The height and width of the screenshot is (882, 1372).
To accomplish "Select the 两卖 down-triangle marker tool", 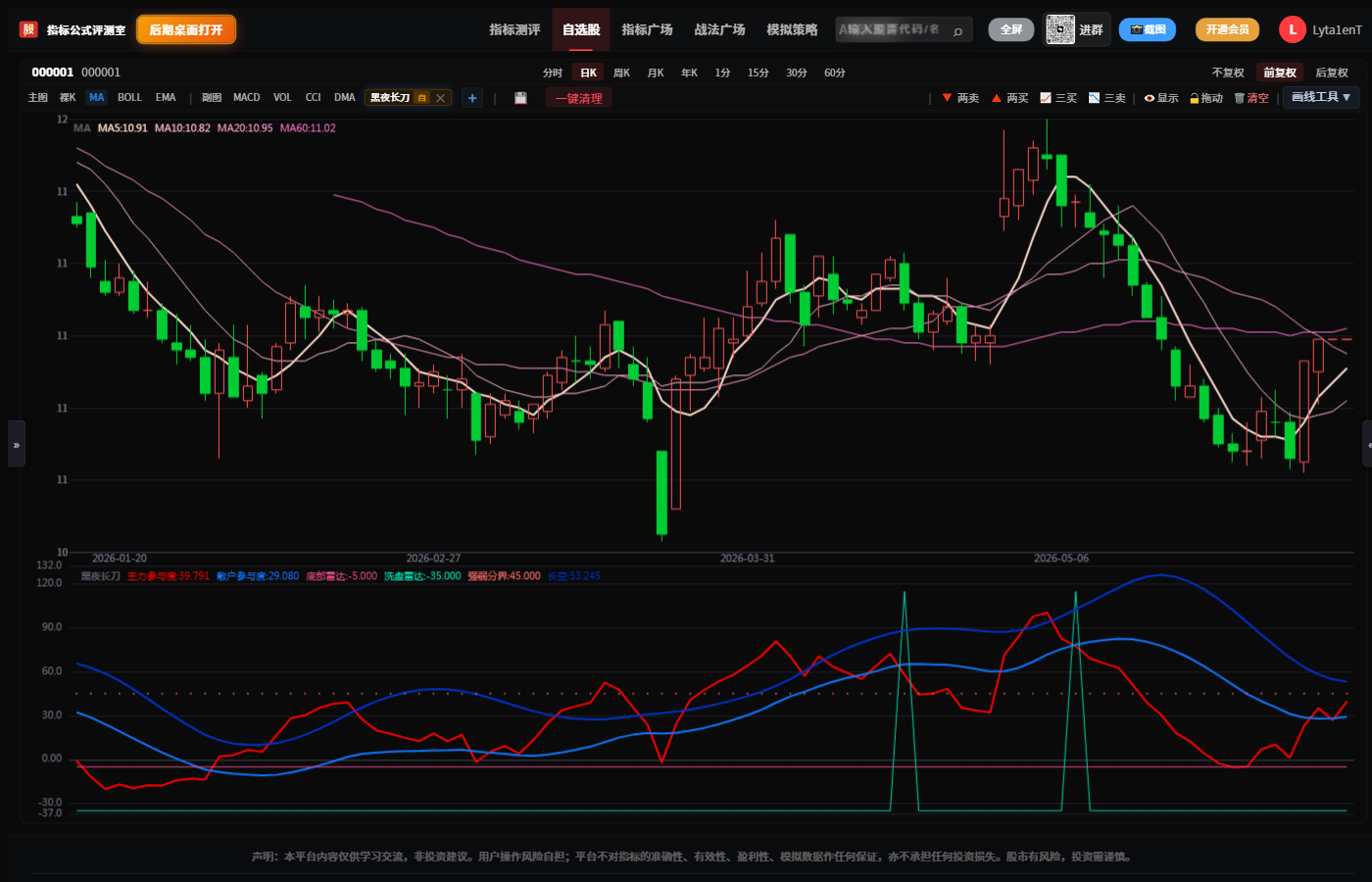I will click(x=960, y=98).
